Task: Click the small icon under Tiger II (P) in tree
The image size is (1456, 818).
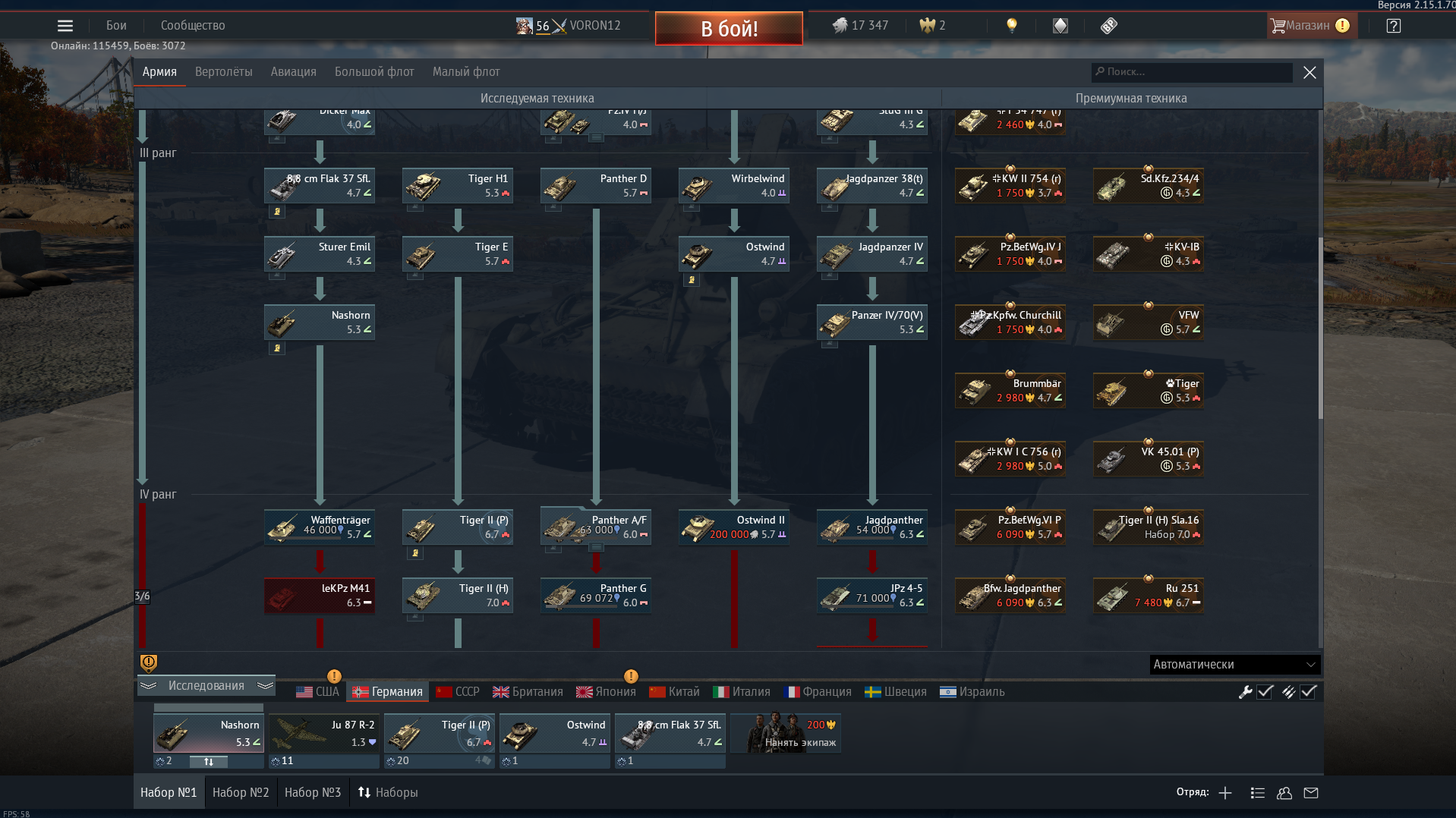Action: pyautogui.click(x=415, y=553)
